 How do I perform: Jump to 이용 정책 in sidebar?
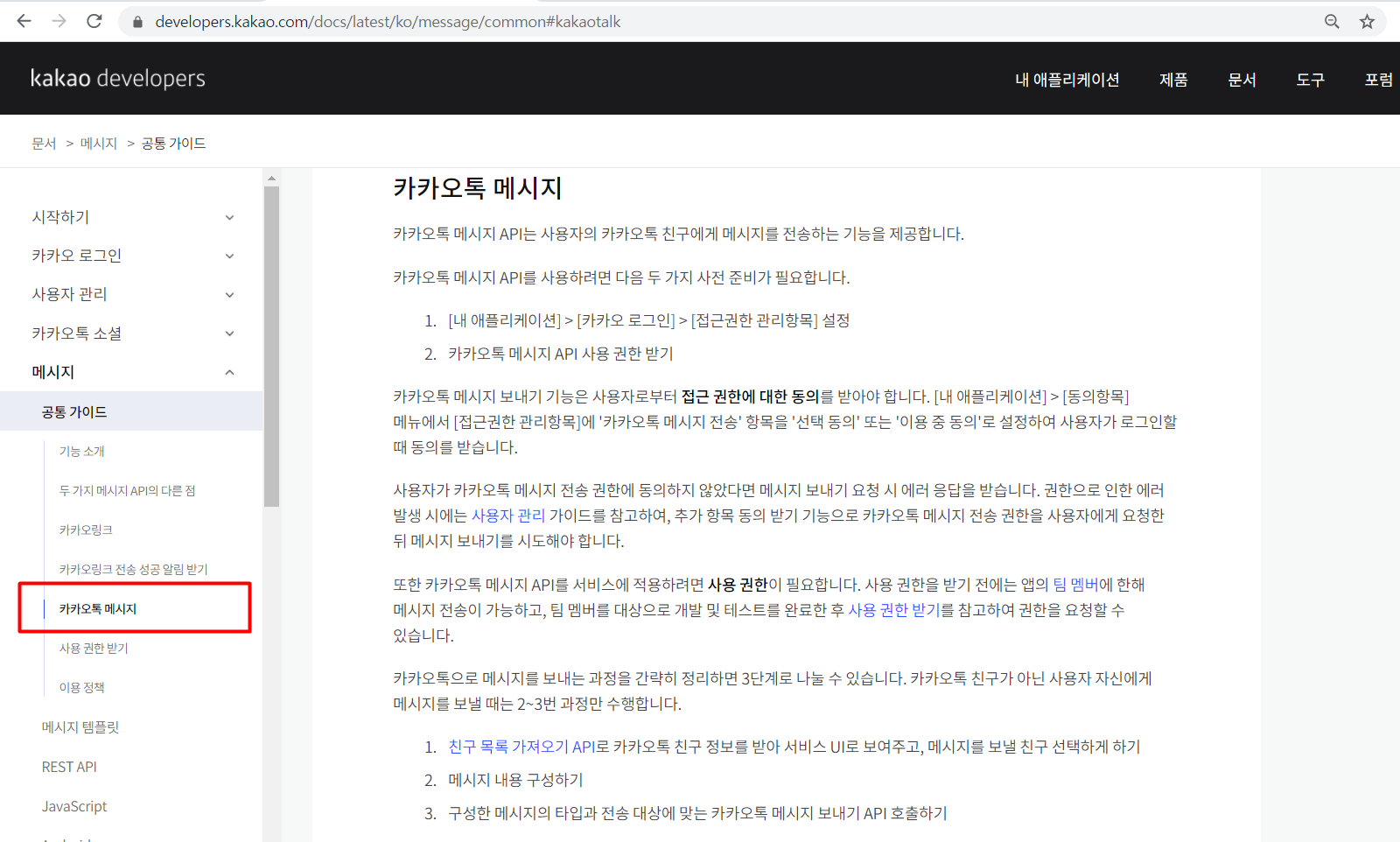tap(82, 688)
